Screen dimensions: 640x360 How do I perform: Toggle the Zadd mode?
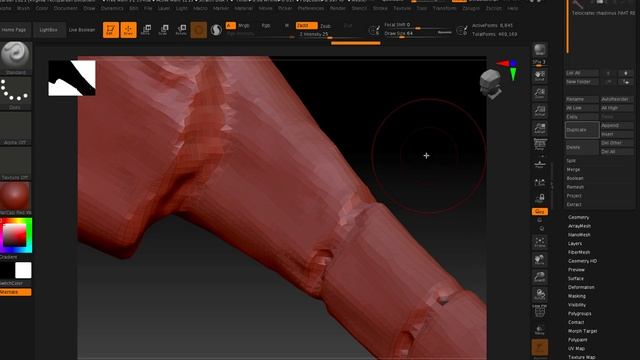(x=306, y=25)
